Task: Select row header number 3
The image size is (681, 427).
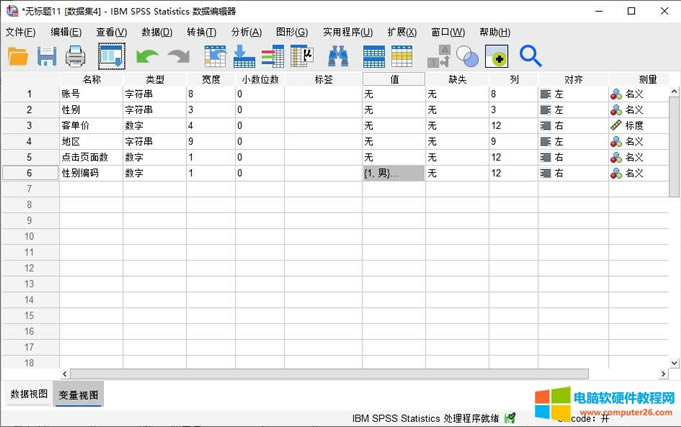Action: tap(30, 126)
